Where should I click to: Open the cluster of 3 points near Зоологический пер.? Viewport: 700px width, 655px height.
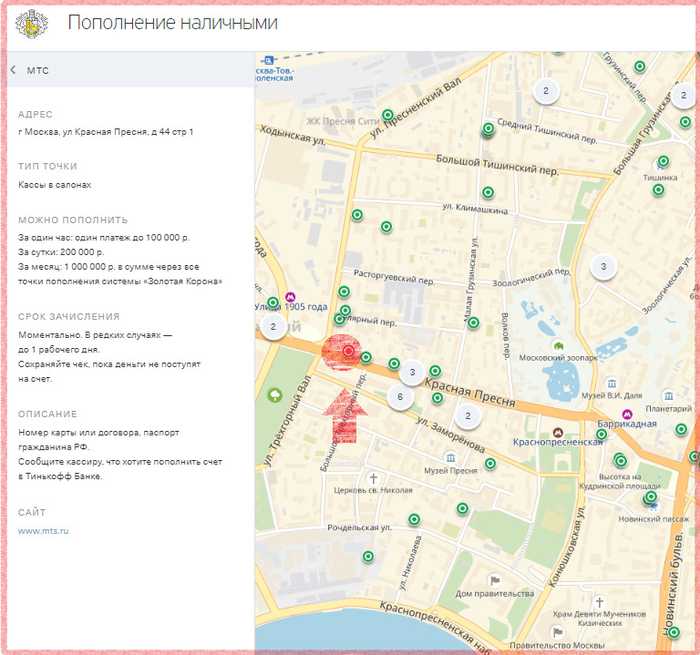point(604,267)
